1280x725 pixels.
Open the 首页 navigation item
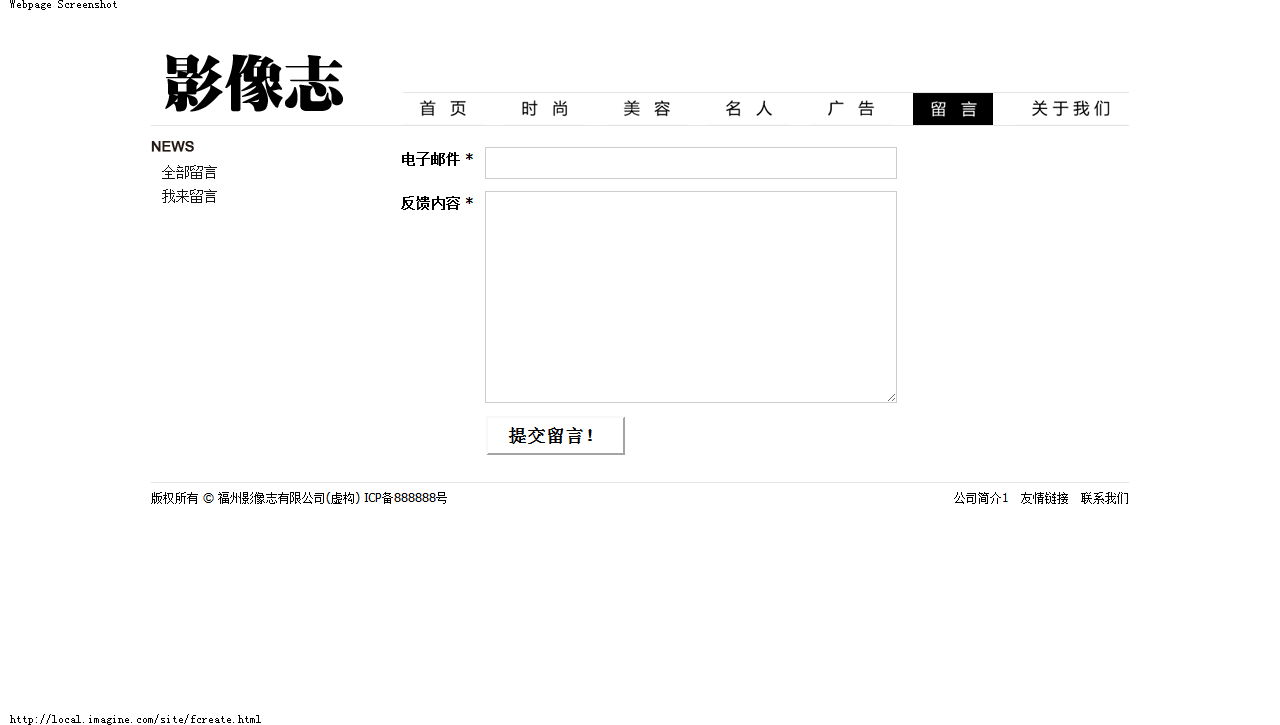(443, 109)
